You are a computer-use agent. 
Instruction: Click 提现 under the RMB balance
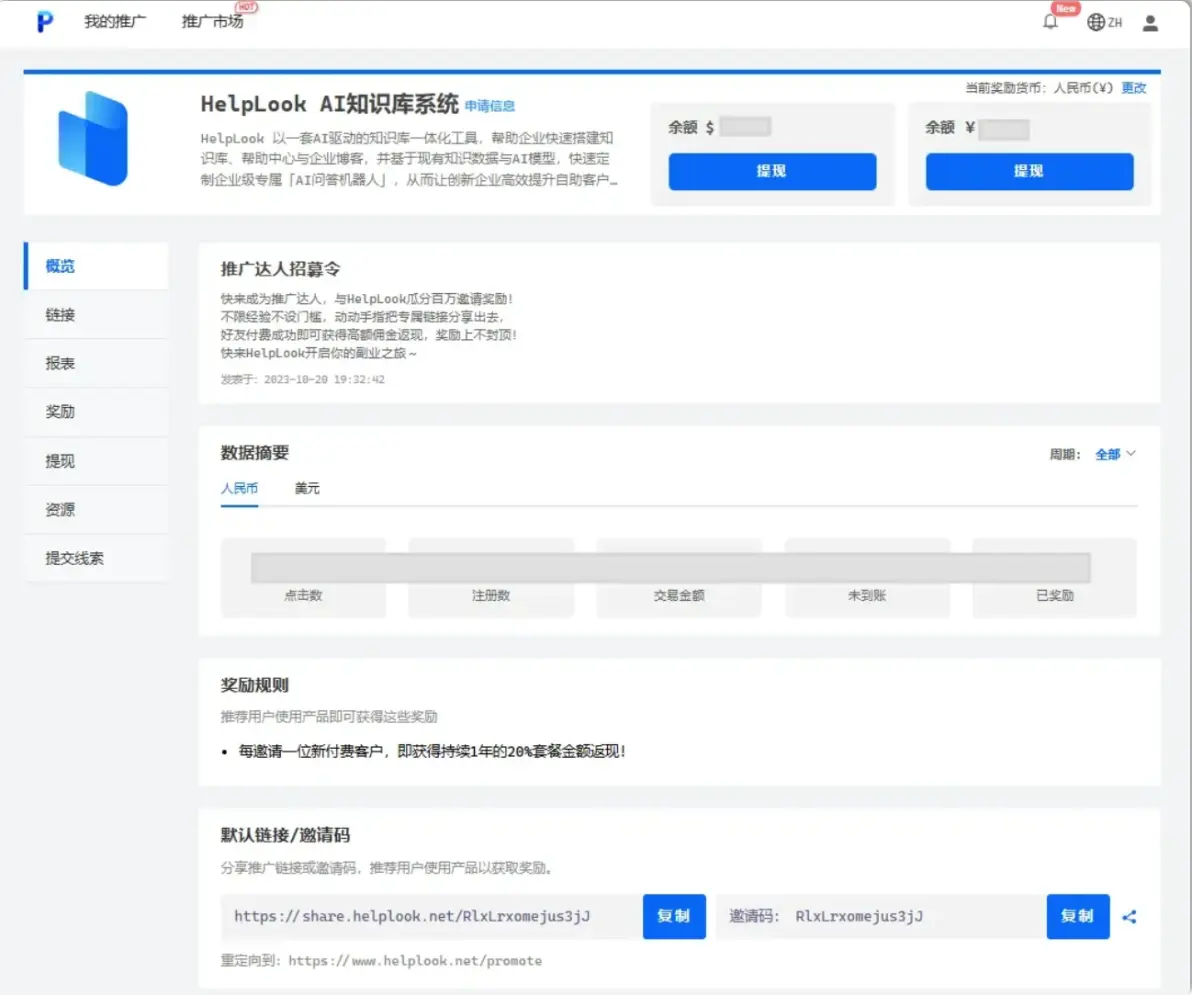1029,171
